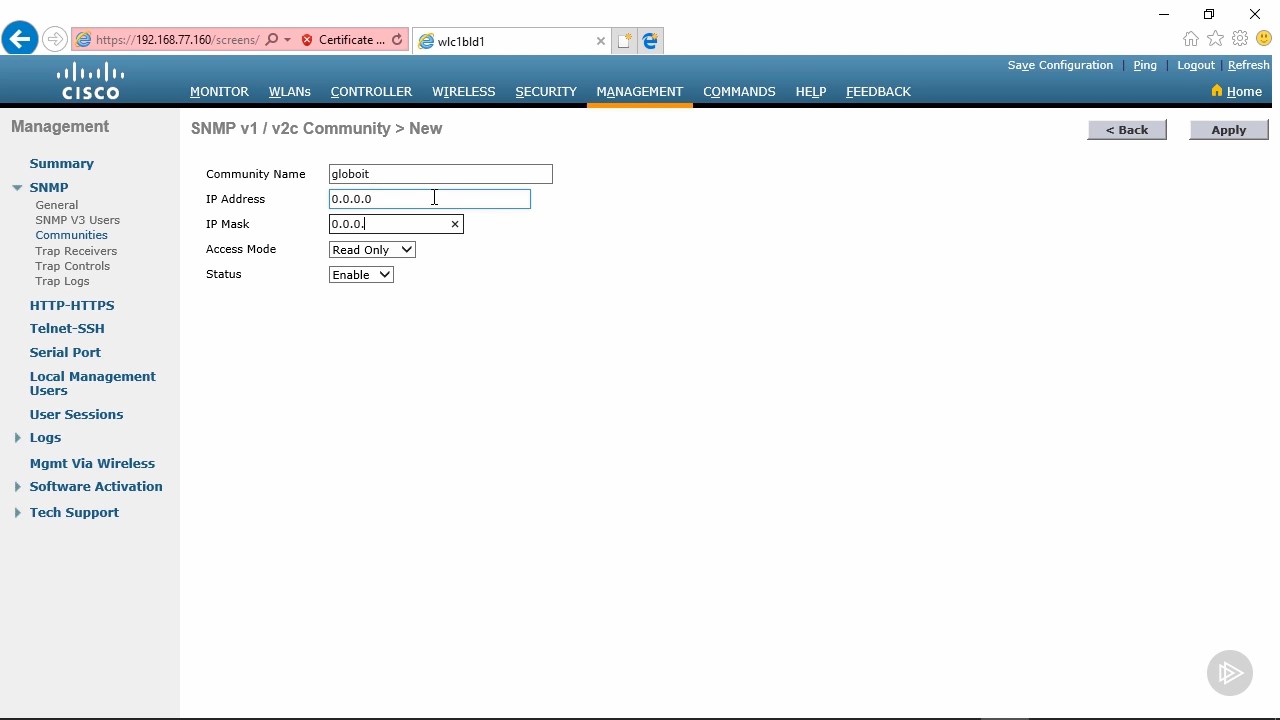Open Trap Receivers page
The image size is (1280, 720).
(x=76, y=251)
